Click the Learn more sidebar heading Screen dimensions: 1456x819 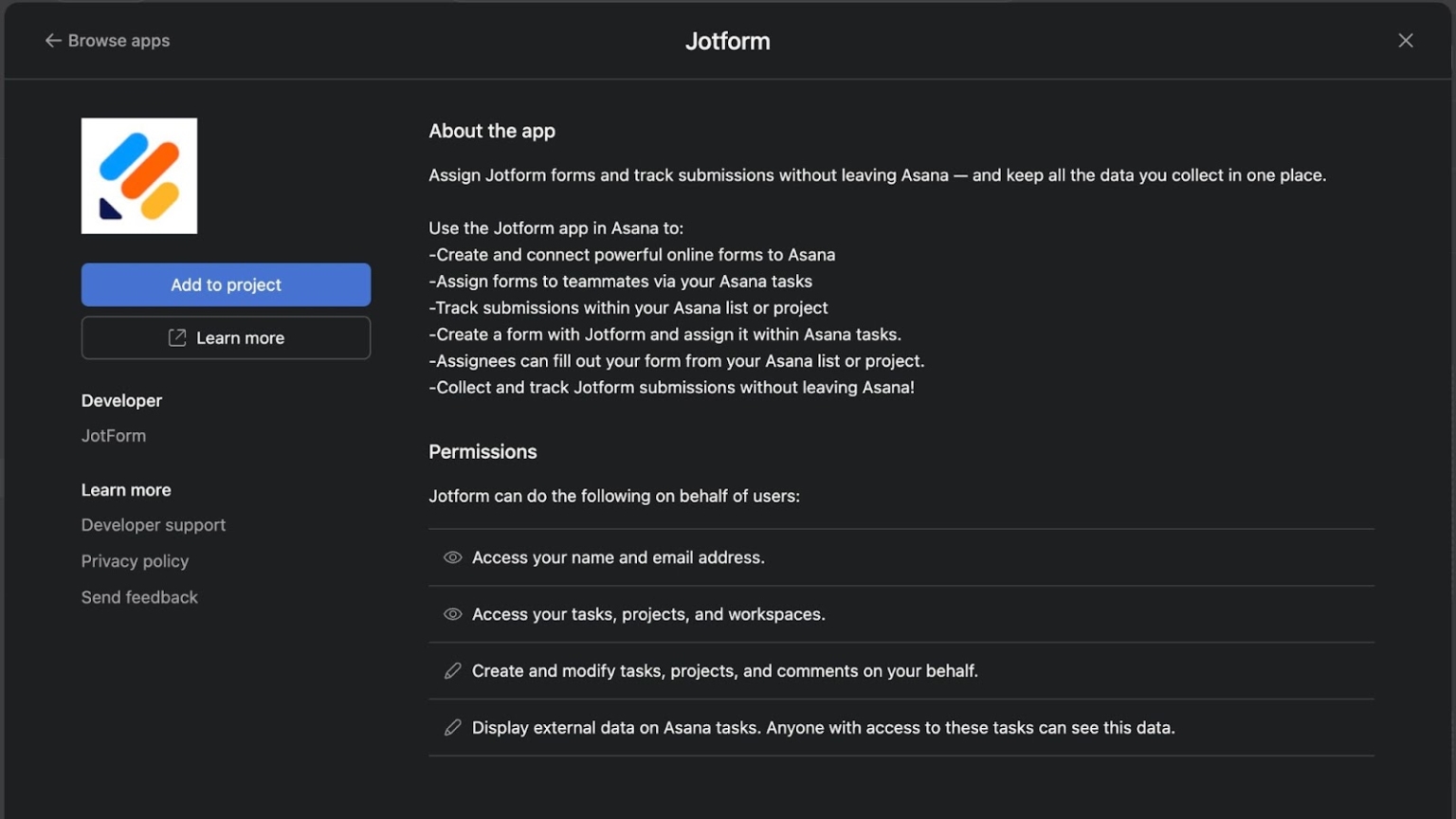[126, 489]
